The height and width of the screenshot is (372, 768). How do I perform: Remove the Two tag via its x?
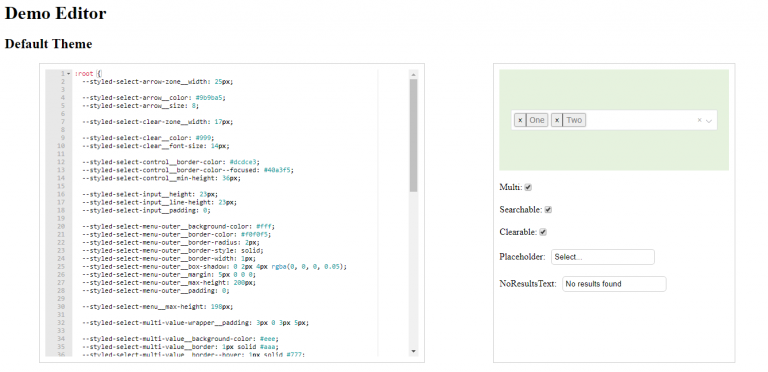557,120
